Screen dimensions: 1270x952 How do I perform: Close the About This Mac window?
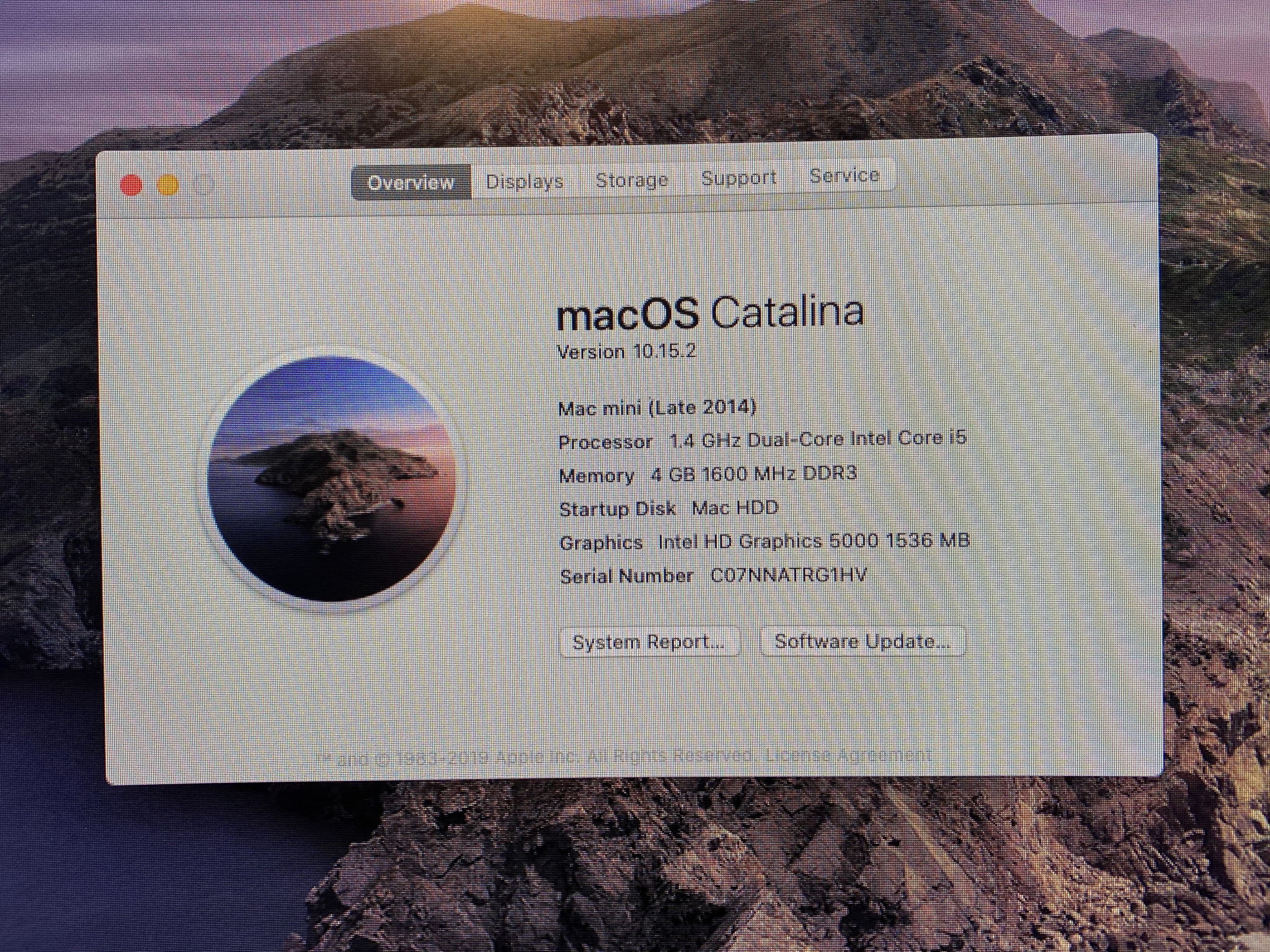coord(131,185)
